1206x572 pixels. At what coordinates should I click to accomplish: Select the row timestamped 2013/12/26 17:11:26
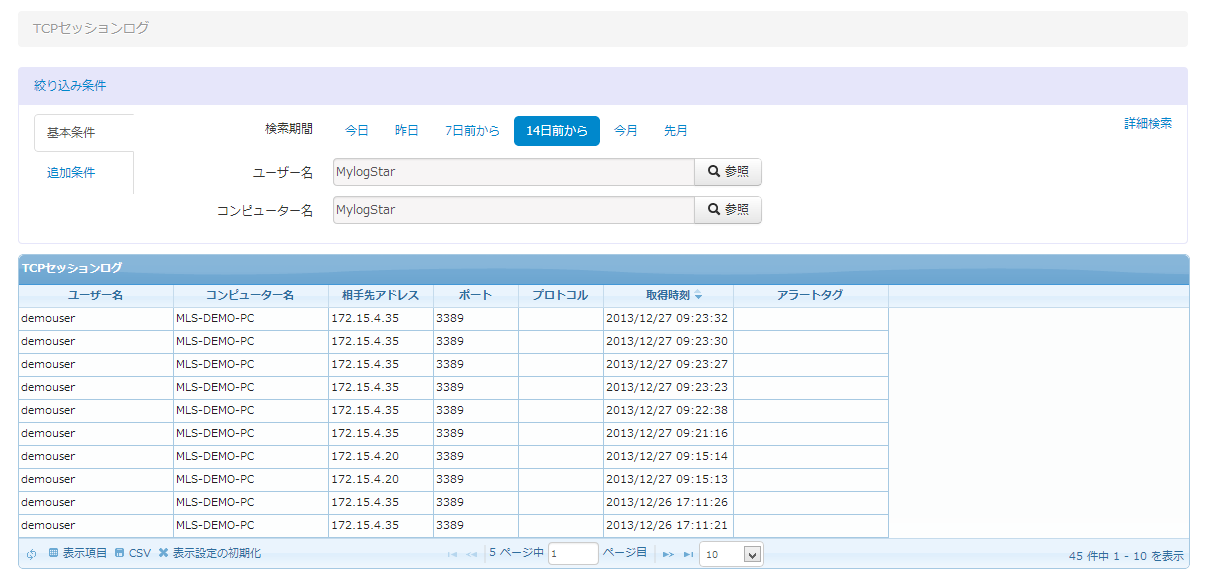tap(454, 503)
